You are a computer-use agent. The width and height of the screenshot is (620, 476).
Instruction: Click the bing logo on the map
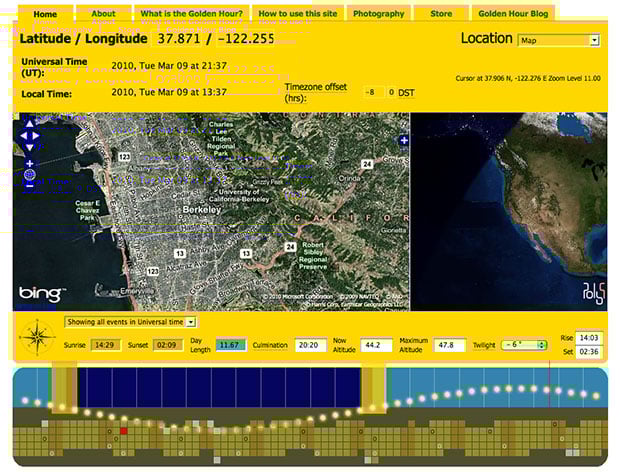(x=42, y=293)
